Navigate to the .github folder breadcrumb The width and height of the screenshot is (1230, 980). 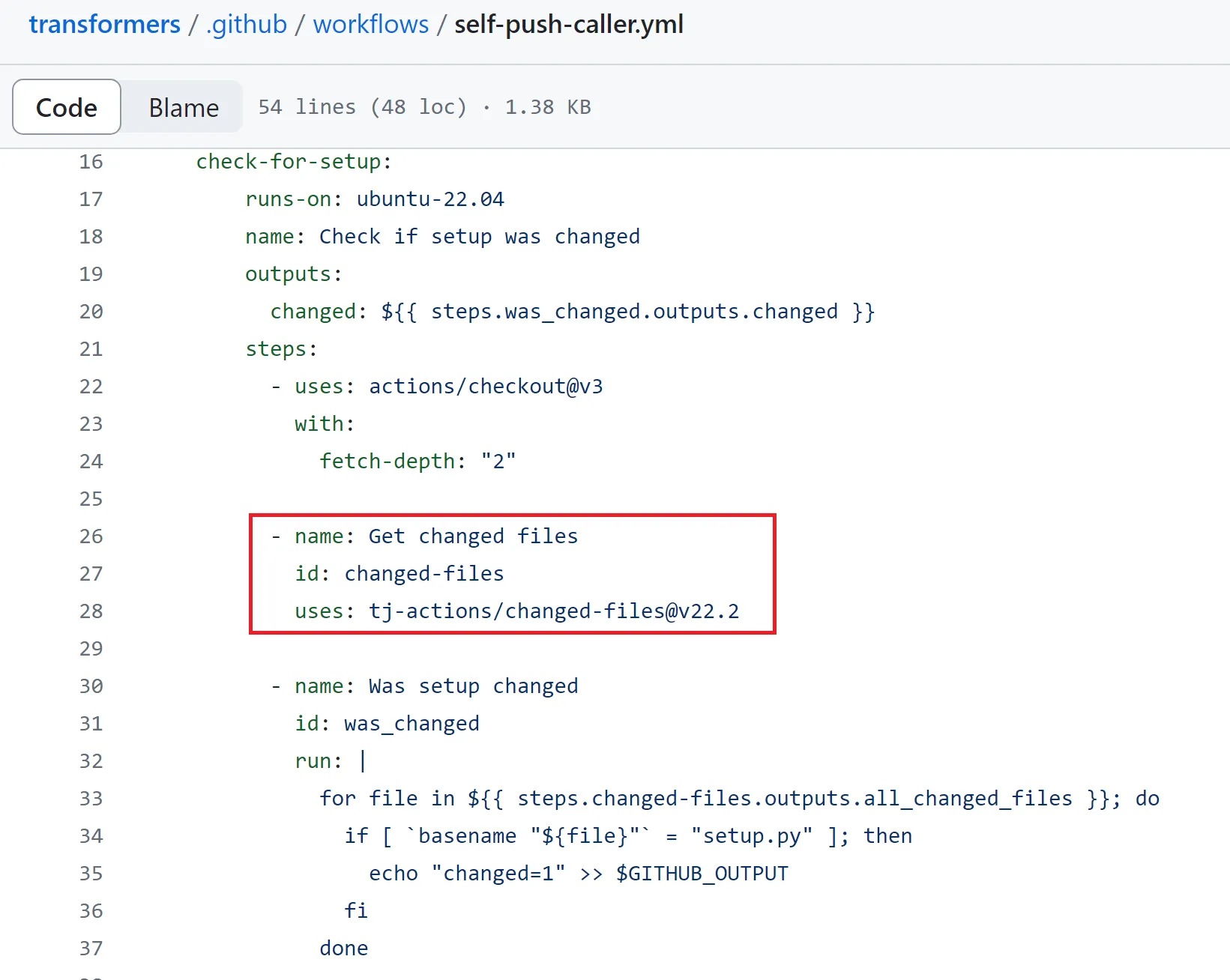click(246, 25)
